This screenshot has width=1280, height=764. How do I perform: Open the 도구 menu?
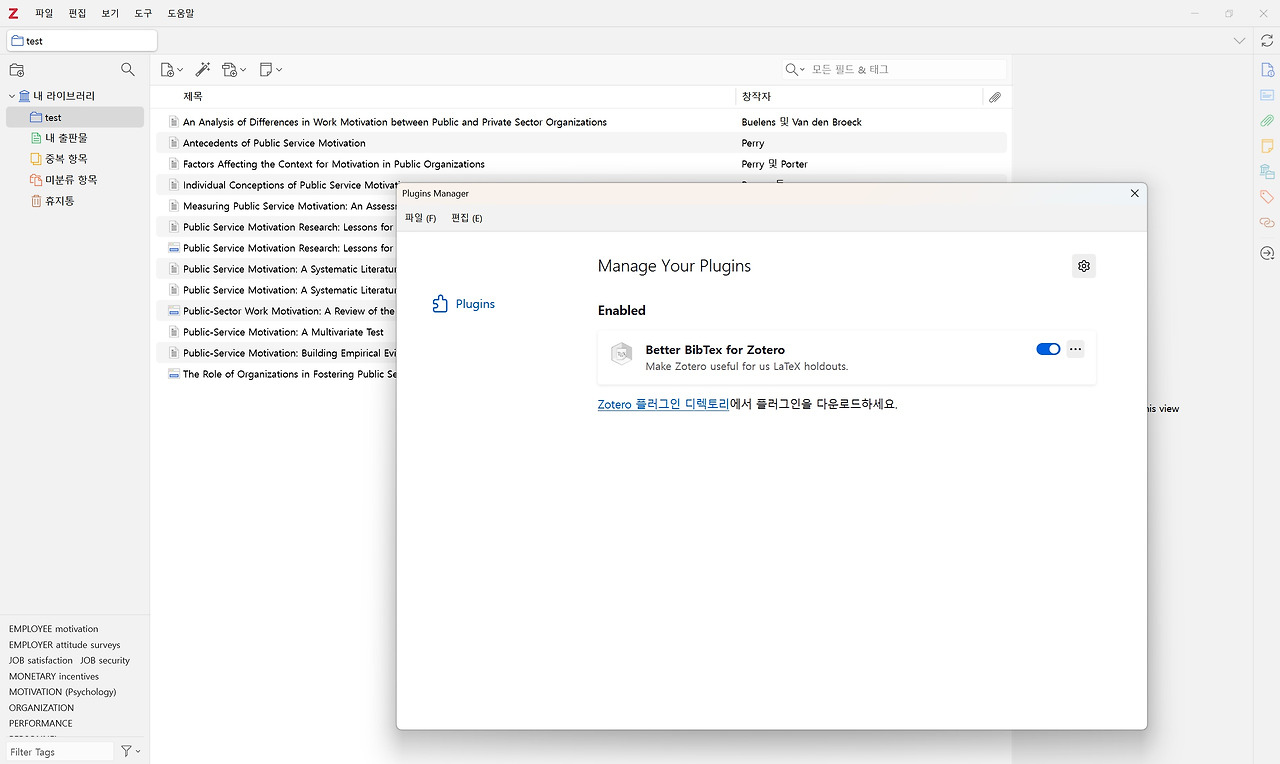(143, 13)
